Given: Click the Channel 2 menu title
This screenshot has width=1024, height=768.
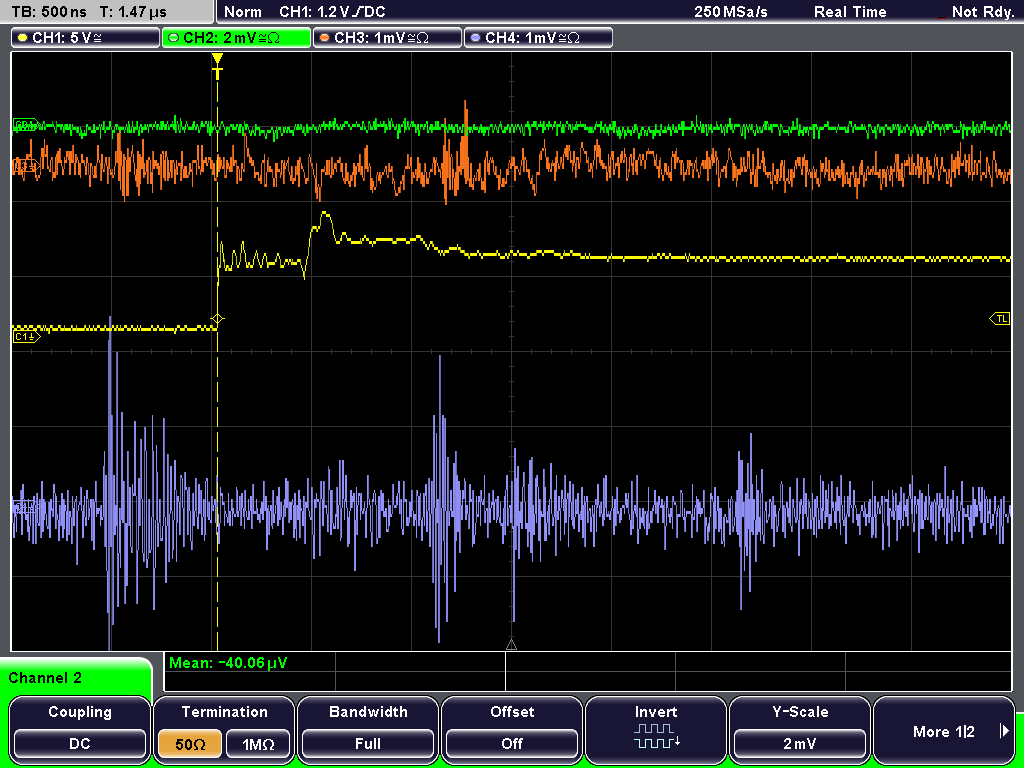Looking at the screenshot, I should tap(45, 678).
